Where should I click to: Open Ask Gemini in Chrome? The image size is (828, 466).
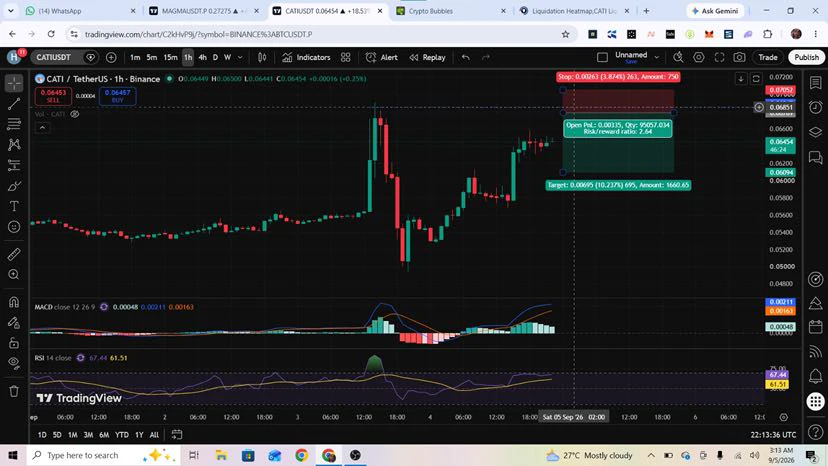point(715,11)
